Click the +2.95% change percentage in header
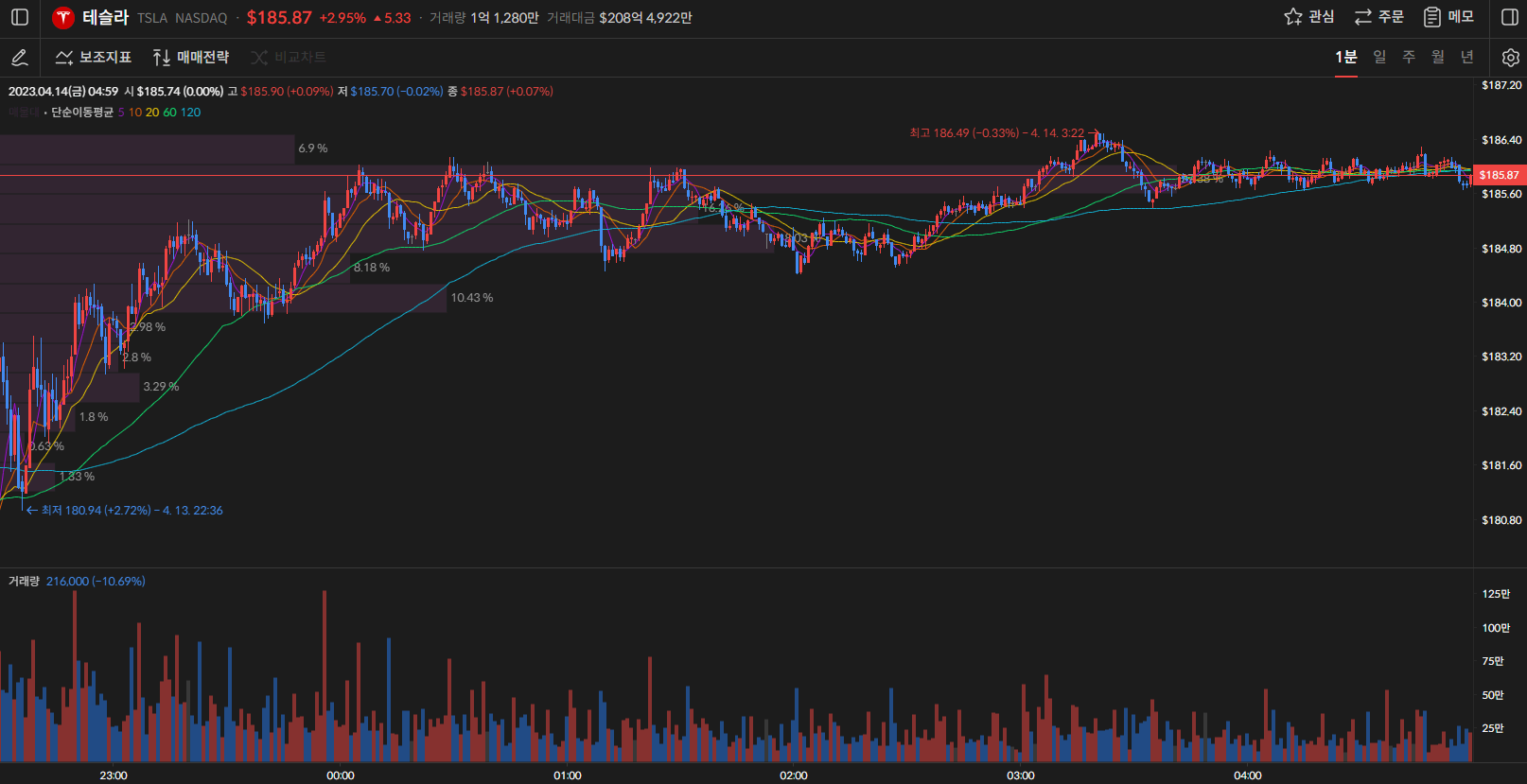Viewport: 1527px width, 784px height. [x=342, y=18]
